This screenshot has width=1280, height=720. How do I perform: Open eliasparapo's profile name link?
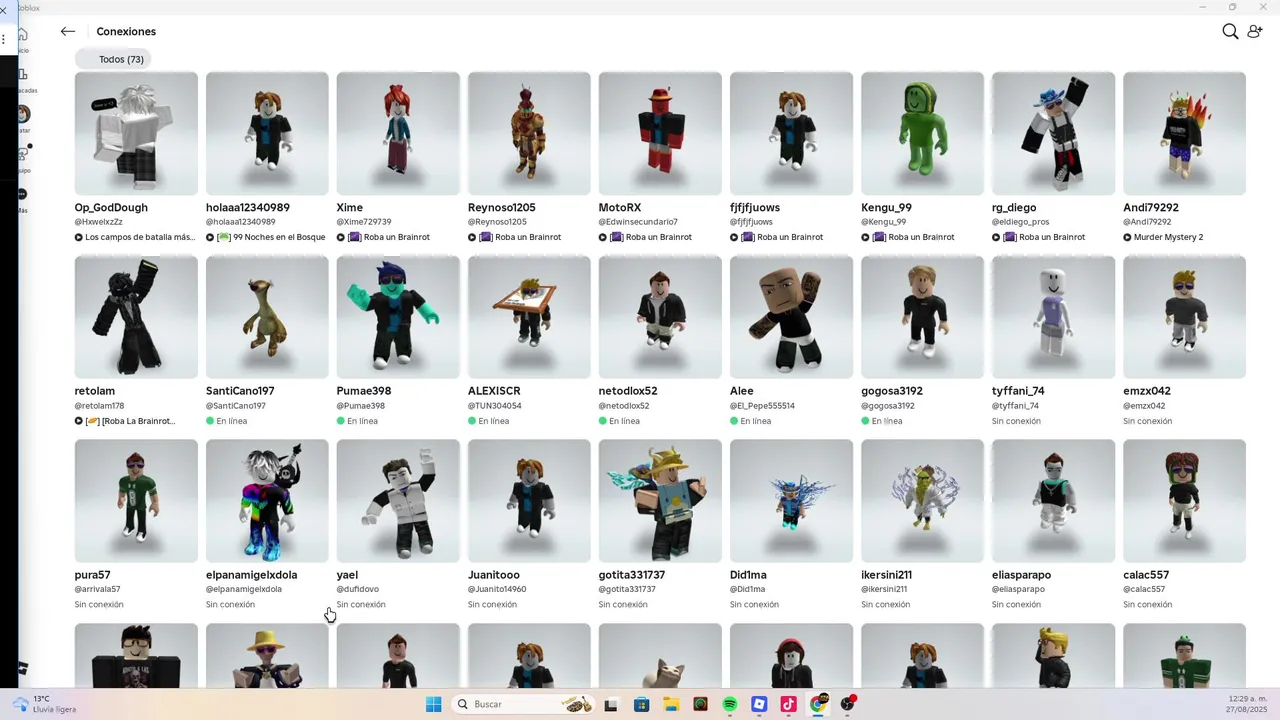click(x=1022, y=575)
